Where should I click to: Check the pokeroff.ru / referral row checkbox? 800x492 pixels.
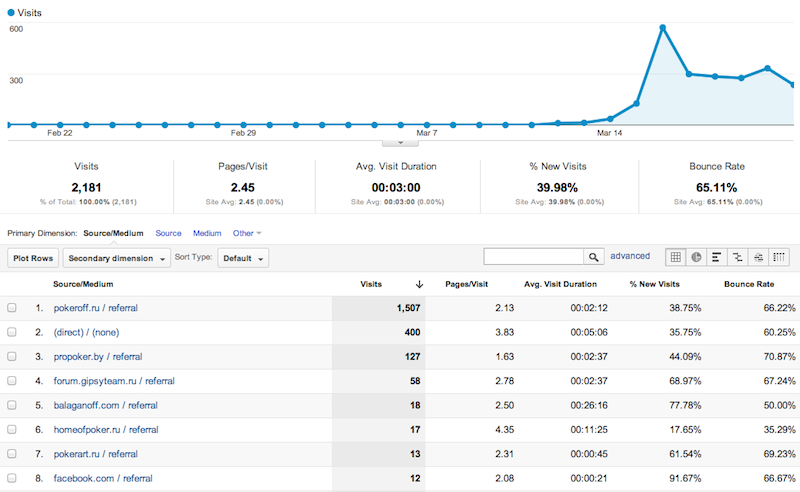12,308
